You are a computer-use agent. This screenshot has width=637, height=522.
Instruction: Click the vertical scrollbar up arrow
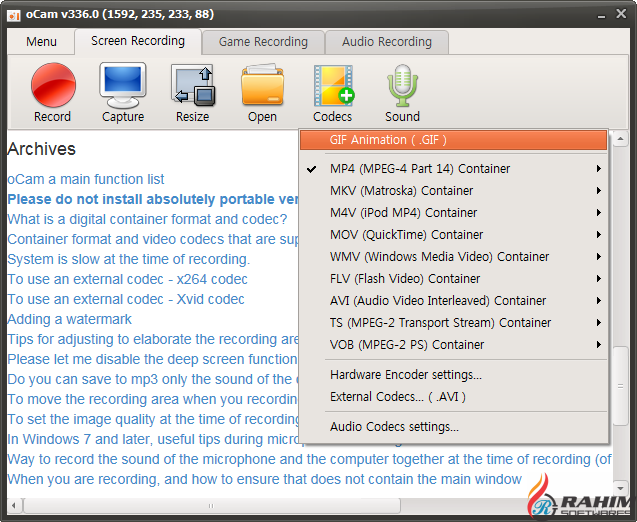[620, 139]
